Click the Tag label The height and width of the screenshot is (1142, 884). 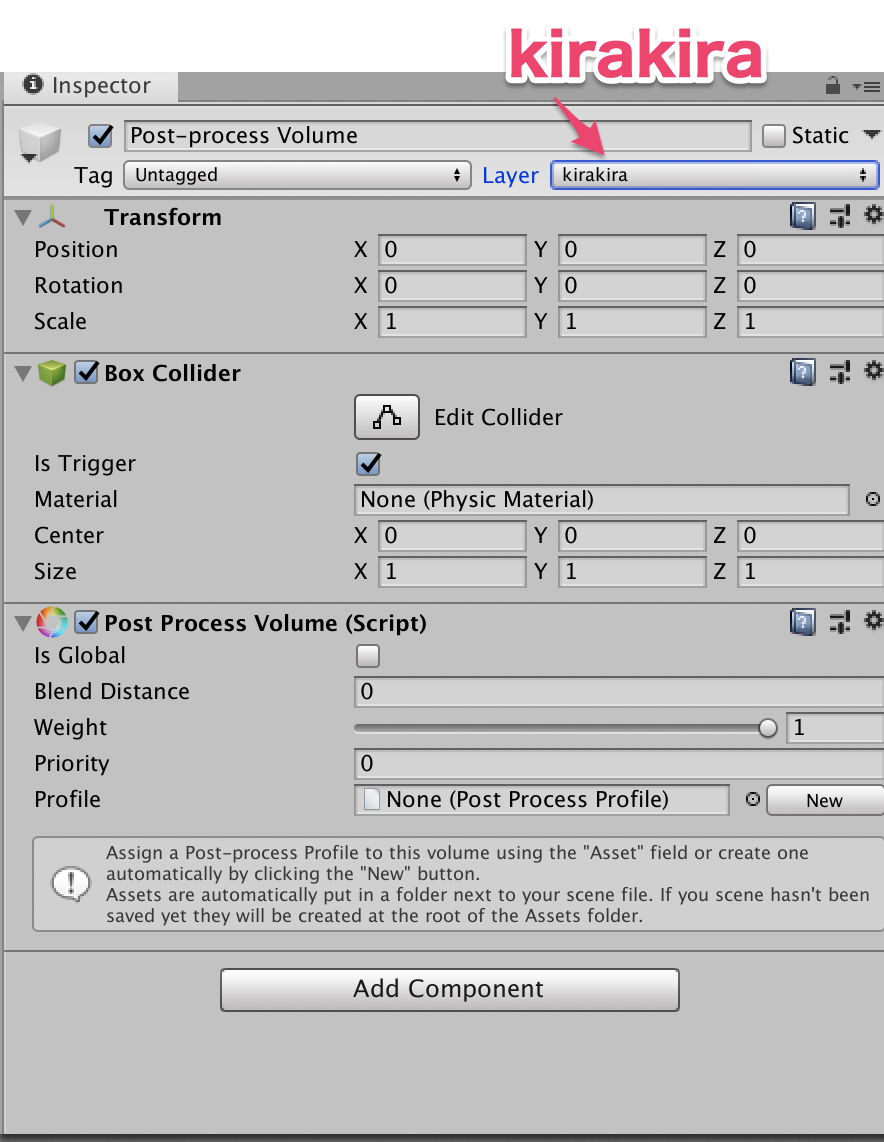coord(93,176)
